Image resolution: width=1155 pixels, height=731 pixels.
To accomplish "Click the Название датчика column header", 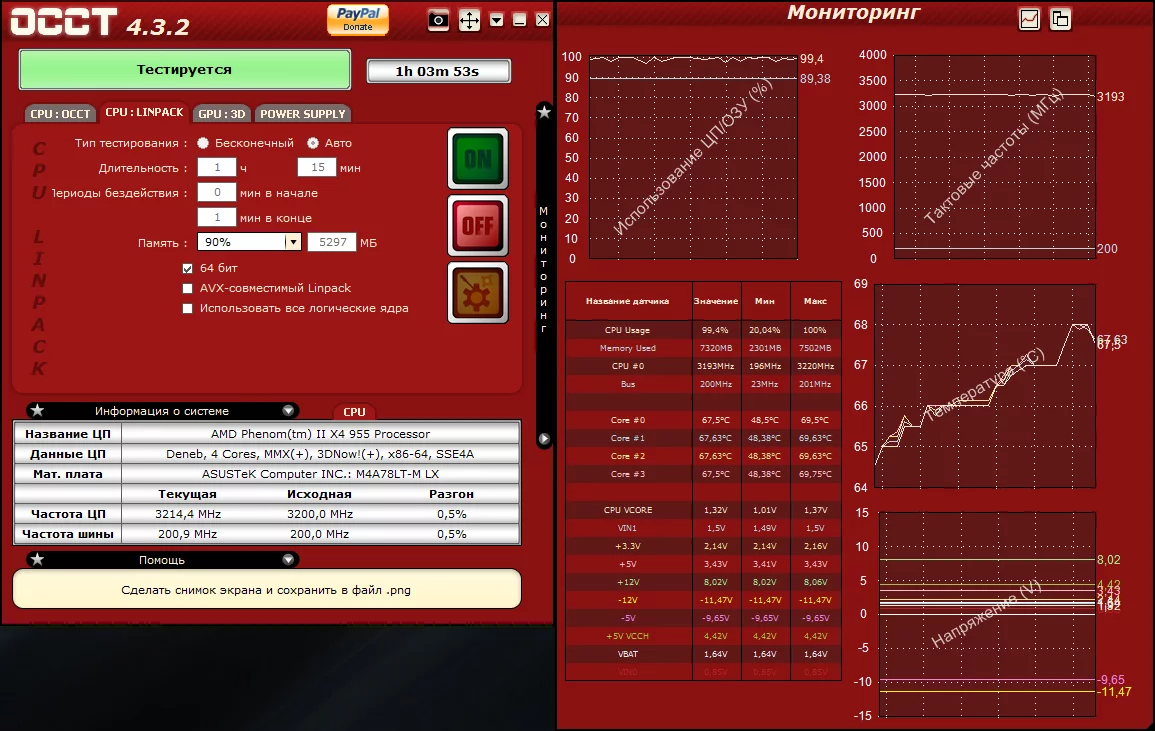I will pyautogui.click(x=628, y=301).
